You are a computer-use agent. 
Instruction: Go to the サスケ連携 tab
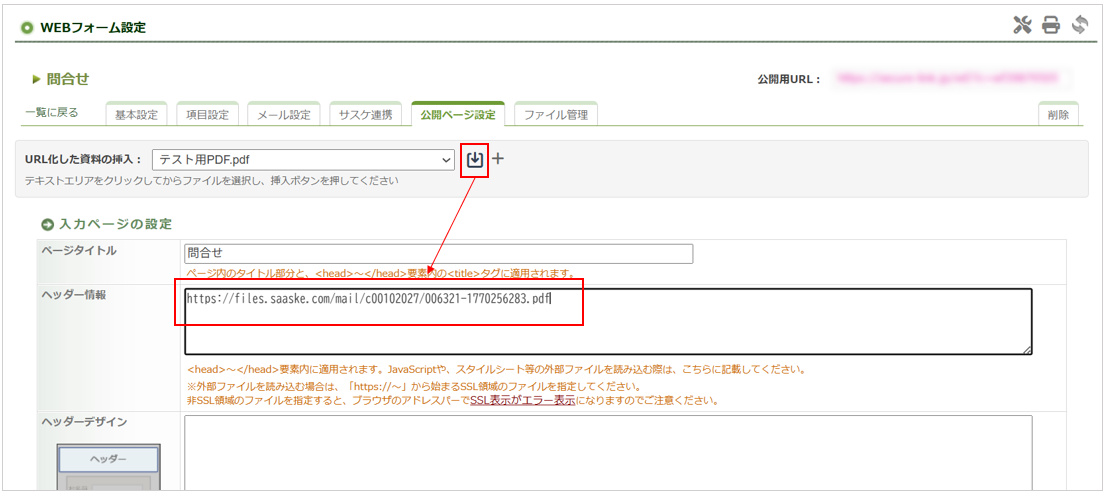click(366, 115)
